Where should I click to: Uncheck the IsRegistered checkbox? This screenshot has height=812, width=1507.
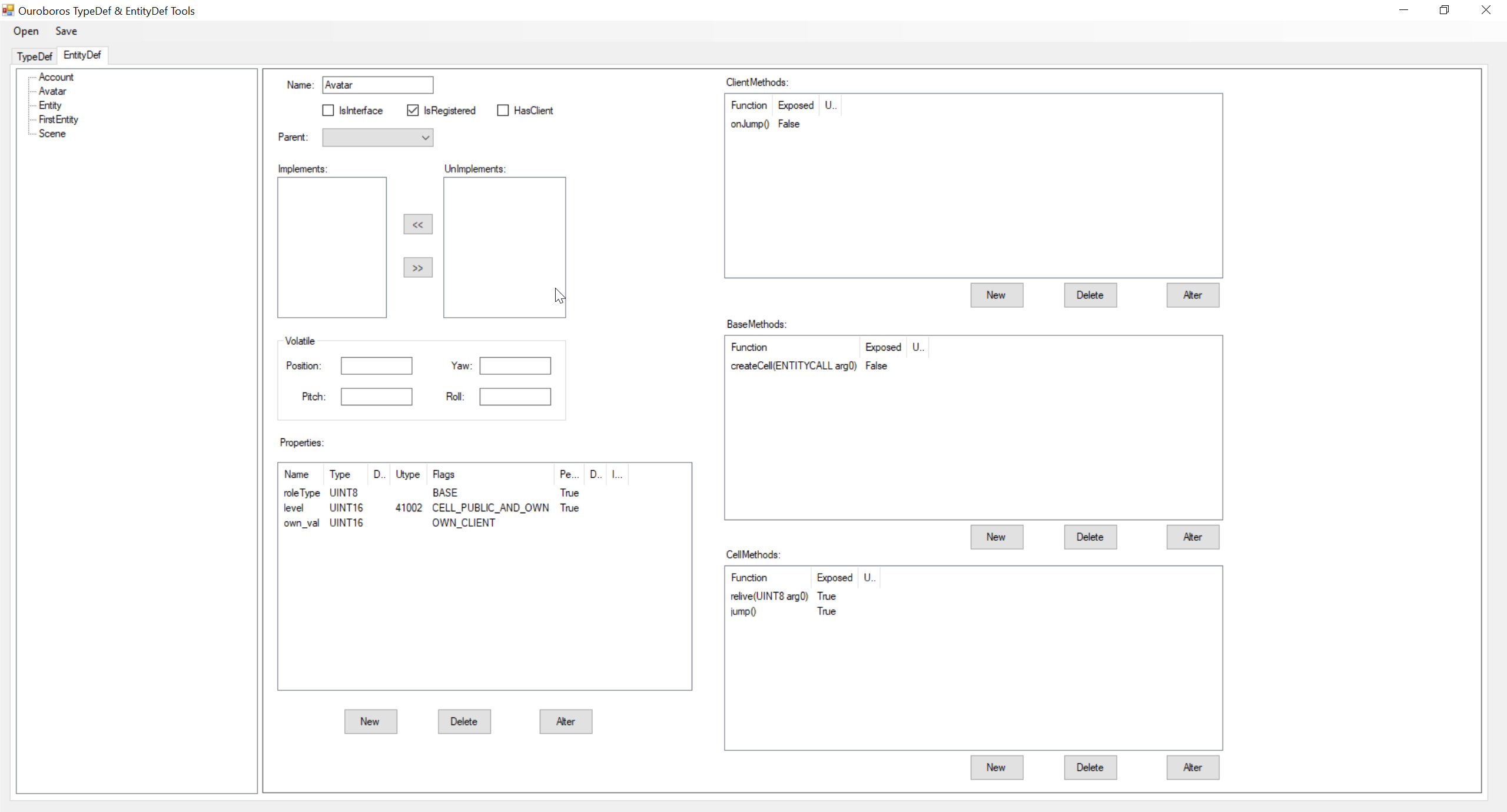click(413, 110)
